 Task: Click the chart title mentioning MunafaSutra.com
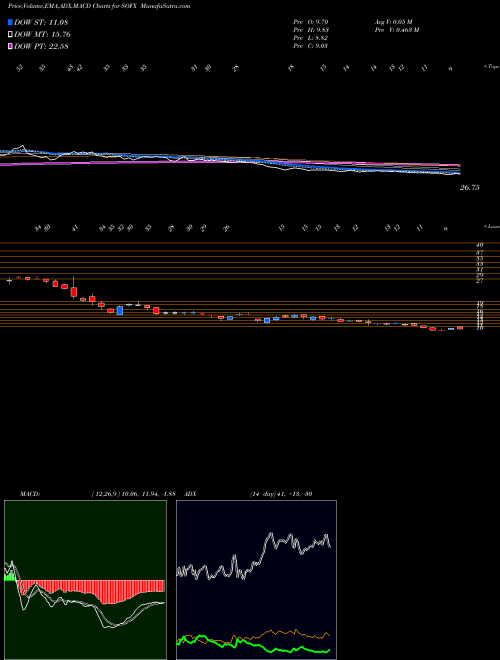[x=99, y=6]
